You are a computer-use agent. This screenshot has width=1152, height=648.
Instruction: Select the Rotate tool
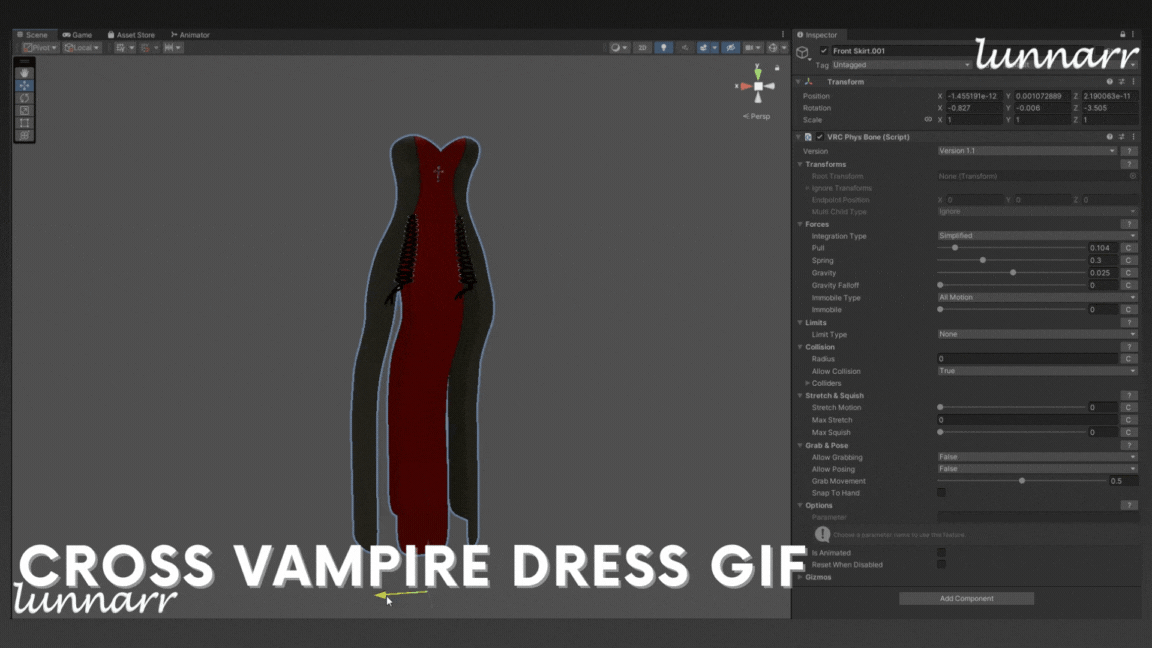coord(25,98)
